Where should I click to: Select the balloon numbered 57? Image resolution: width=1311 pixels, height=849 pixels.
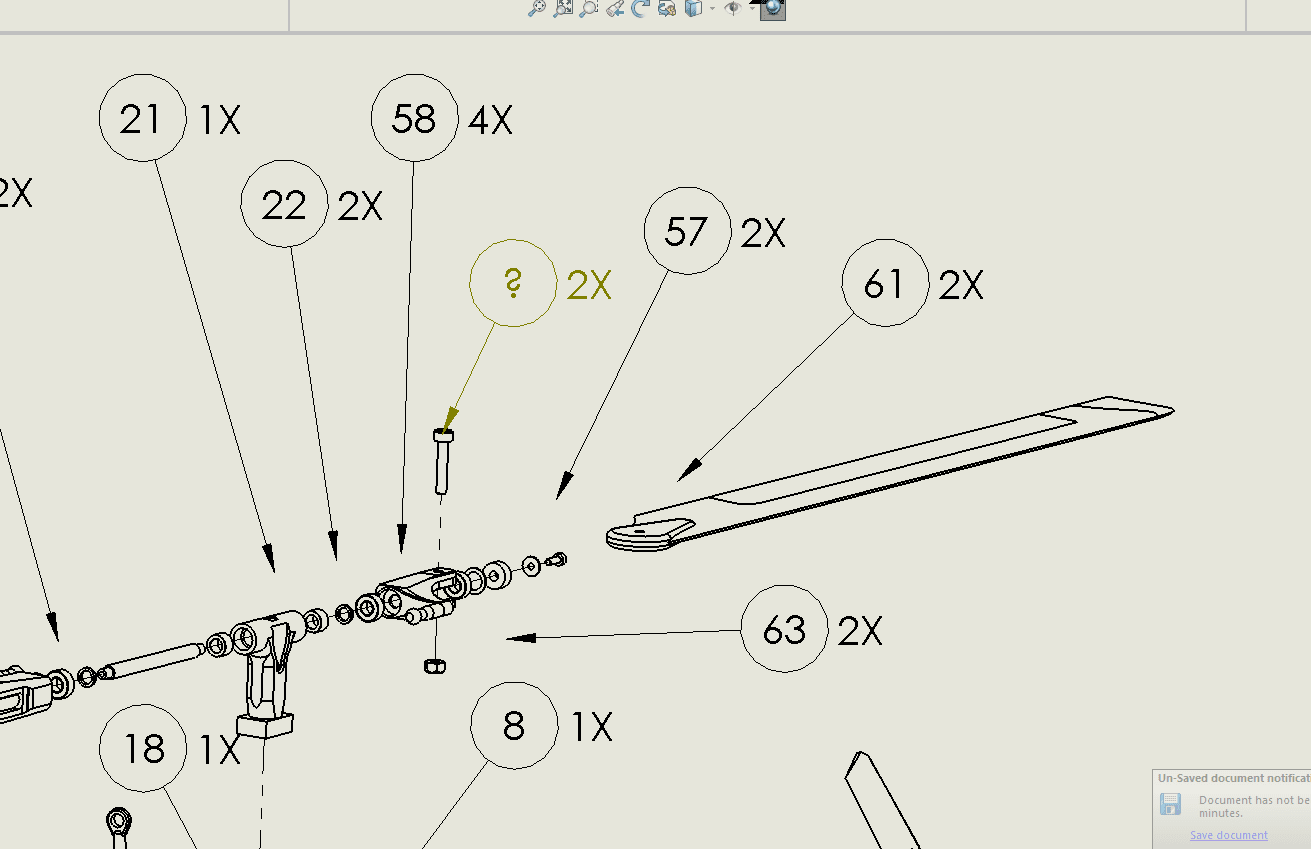(688, 231)
